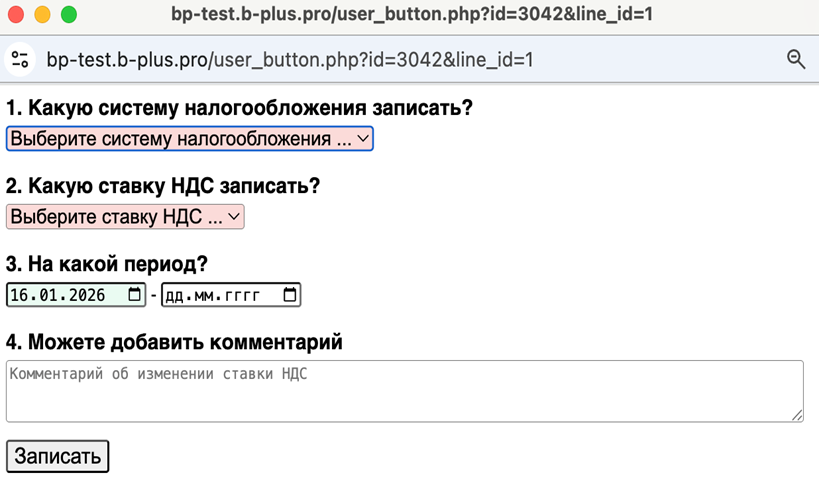819x499 pixels.
Task: Click the comment box resize handle
Action: [x=797, y=415]
